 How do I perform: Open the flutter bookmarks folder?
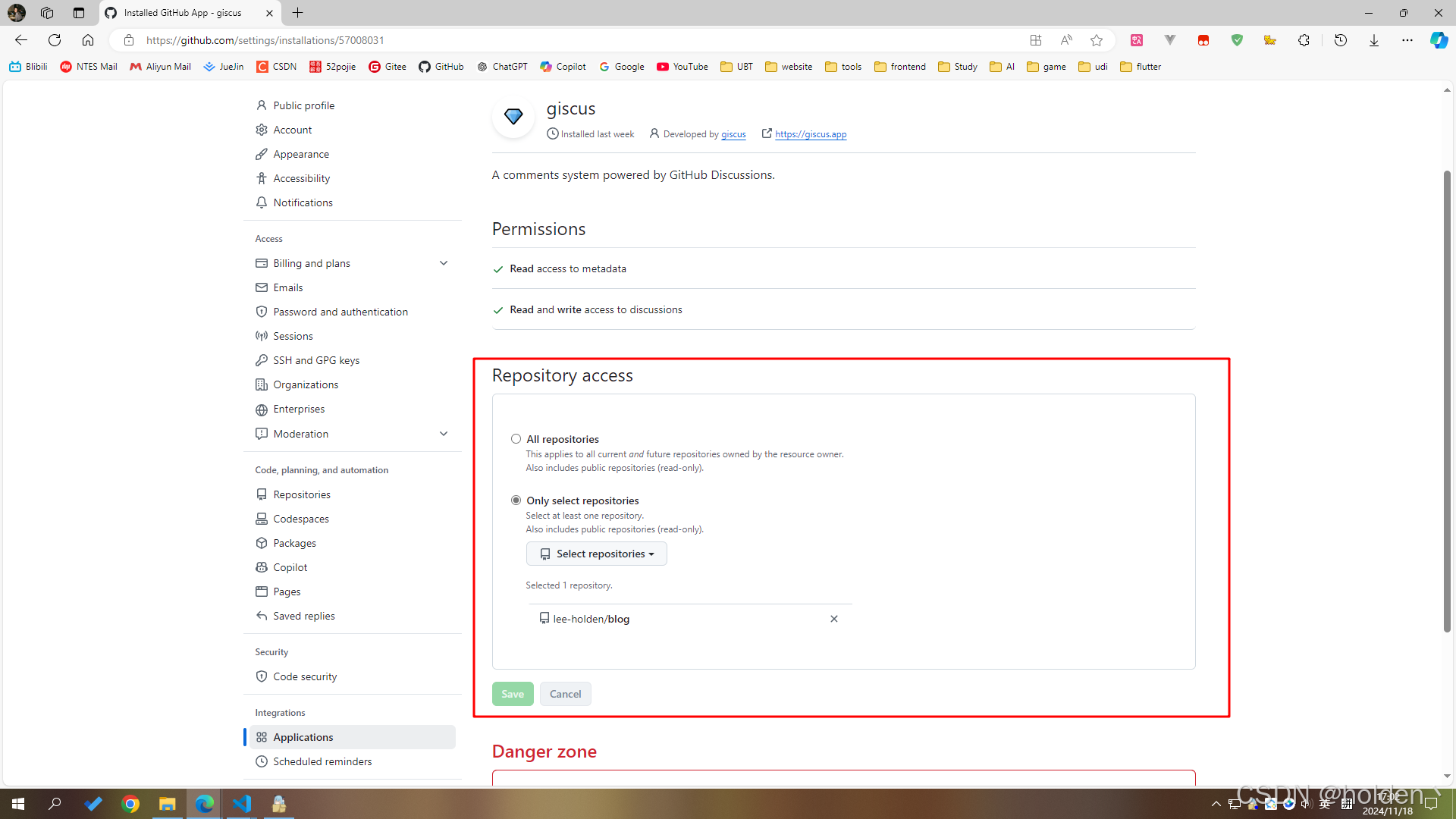[x=1141, y=67]
